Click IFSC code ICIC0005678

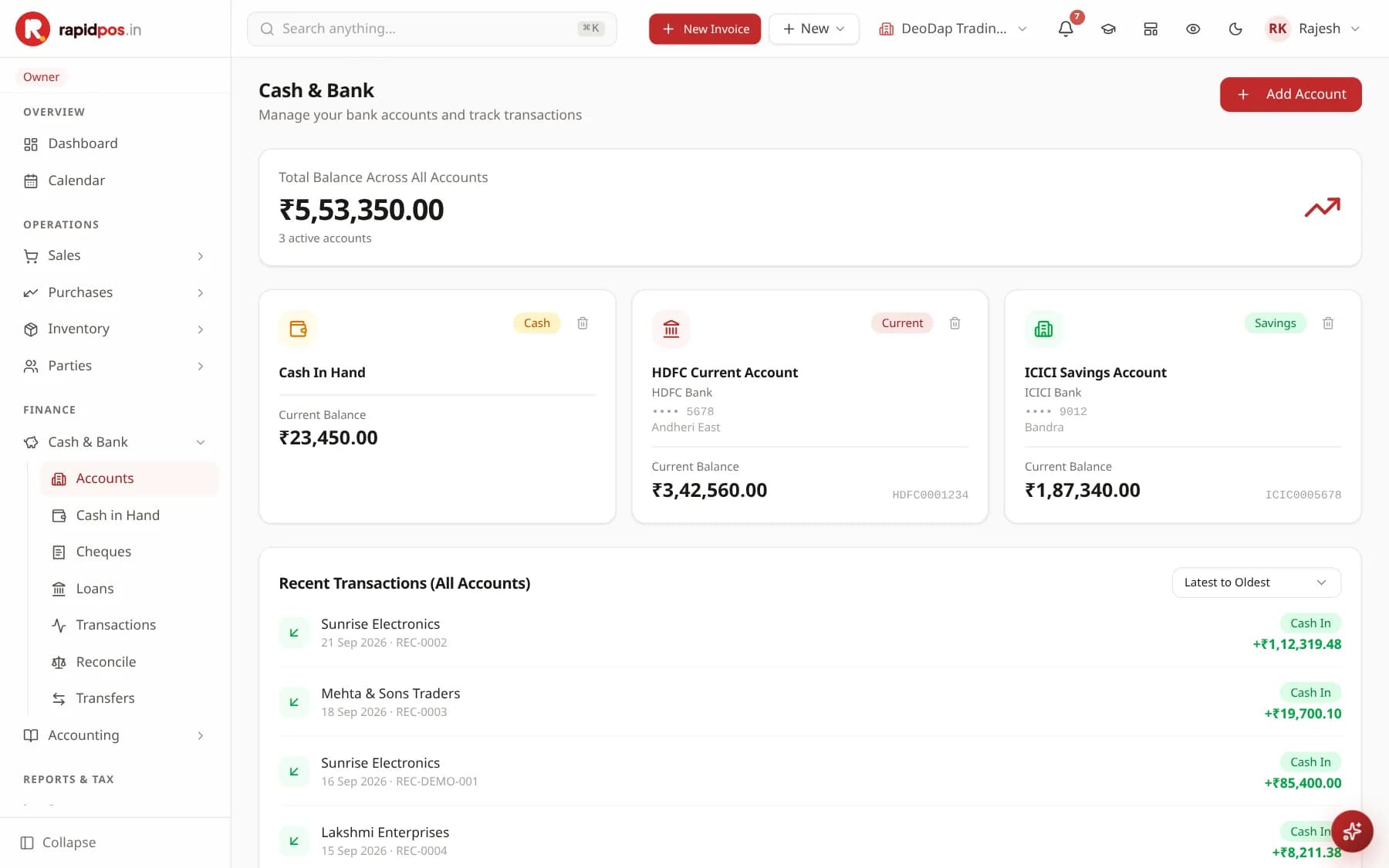click(x=1303, y=495)
